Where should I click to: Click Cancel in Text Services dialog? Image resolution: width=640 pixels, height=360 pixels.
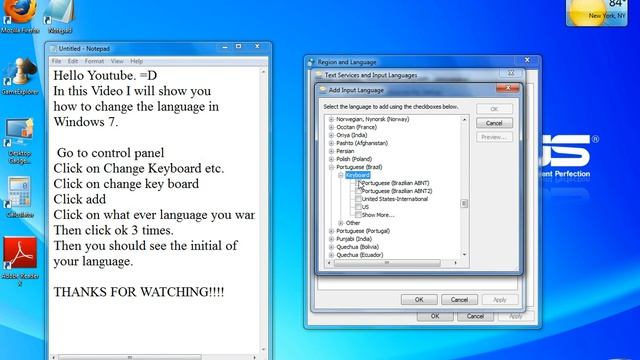(459, 300)
